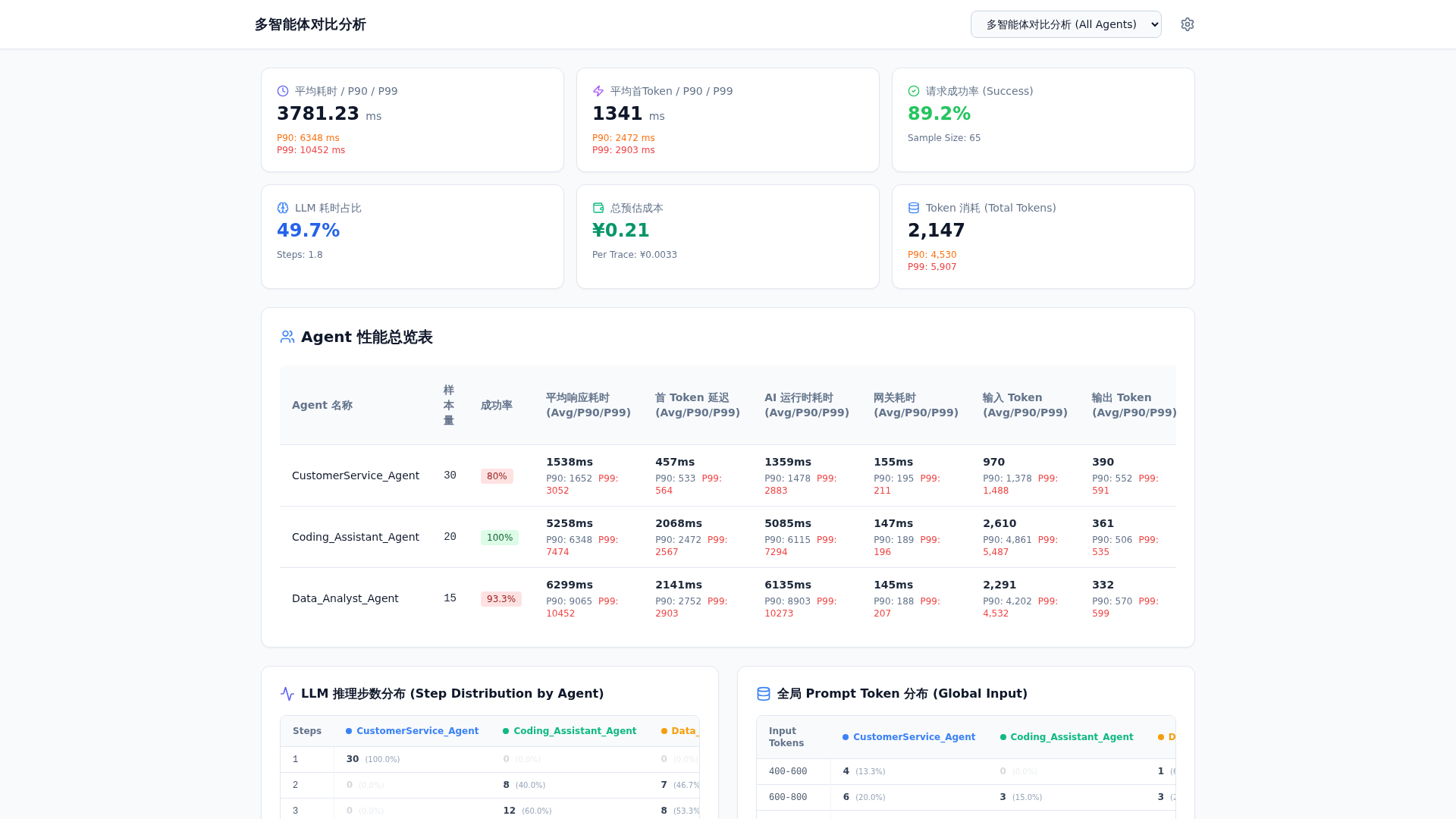This screenshot has height=819, width=1456.
Task: Click the brain icon on LLM 耗时占比 card
Action: [283, 208]
